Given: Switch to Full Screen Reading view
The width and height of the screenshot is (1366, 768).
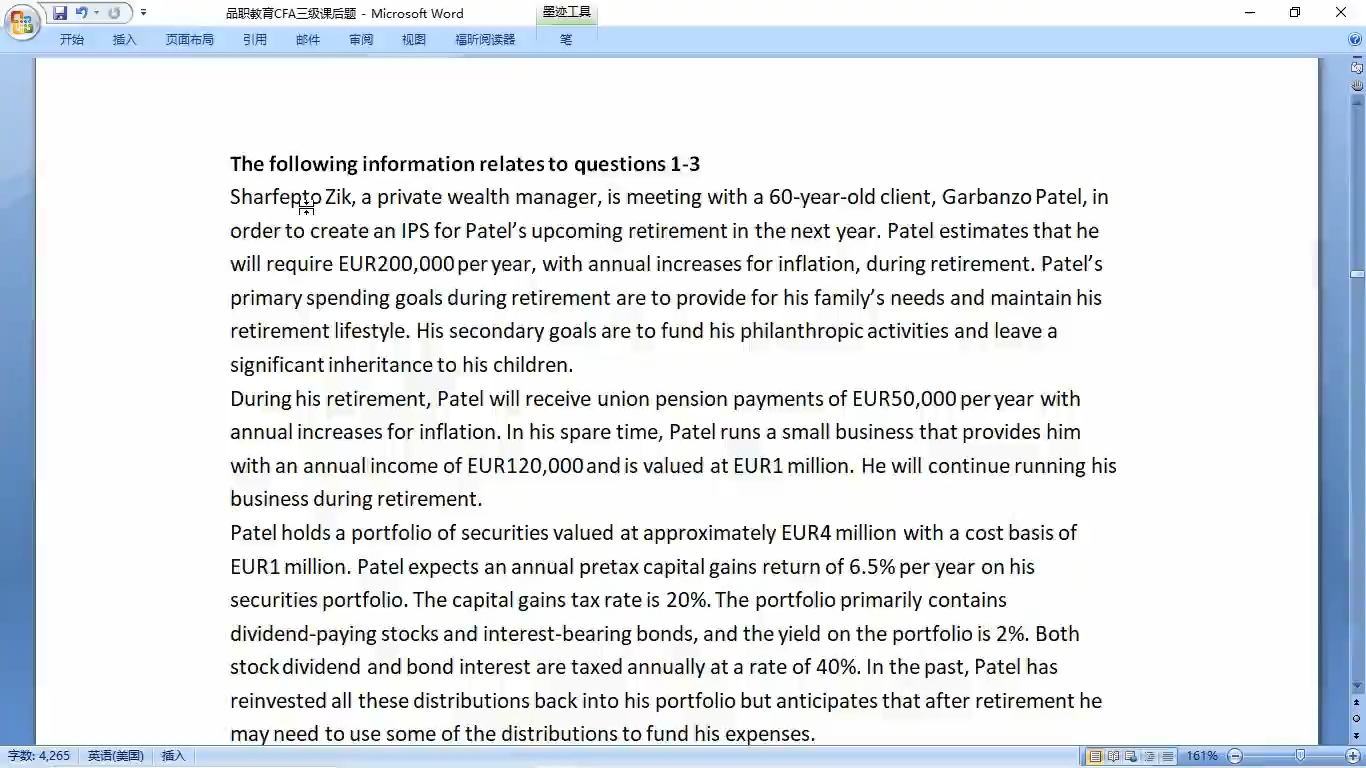Looking at the screenshot, I should pyautogui.click(x=1113, y=756).
